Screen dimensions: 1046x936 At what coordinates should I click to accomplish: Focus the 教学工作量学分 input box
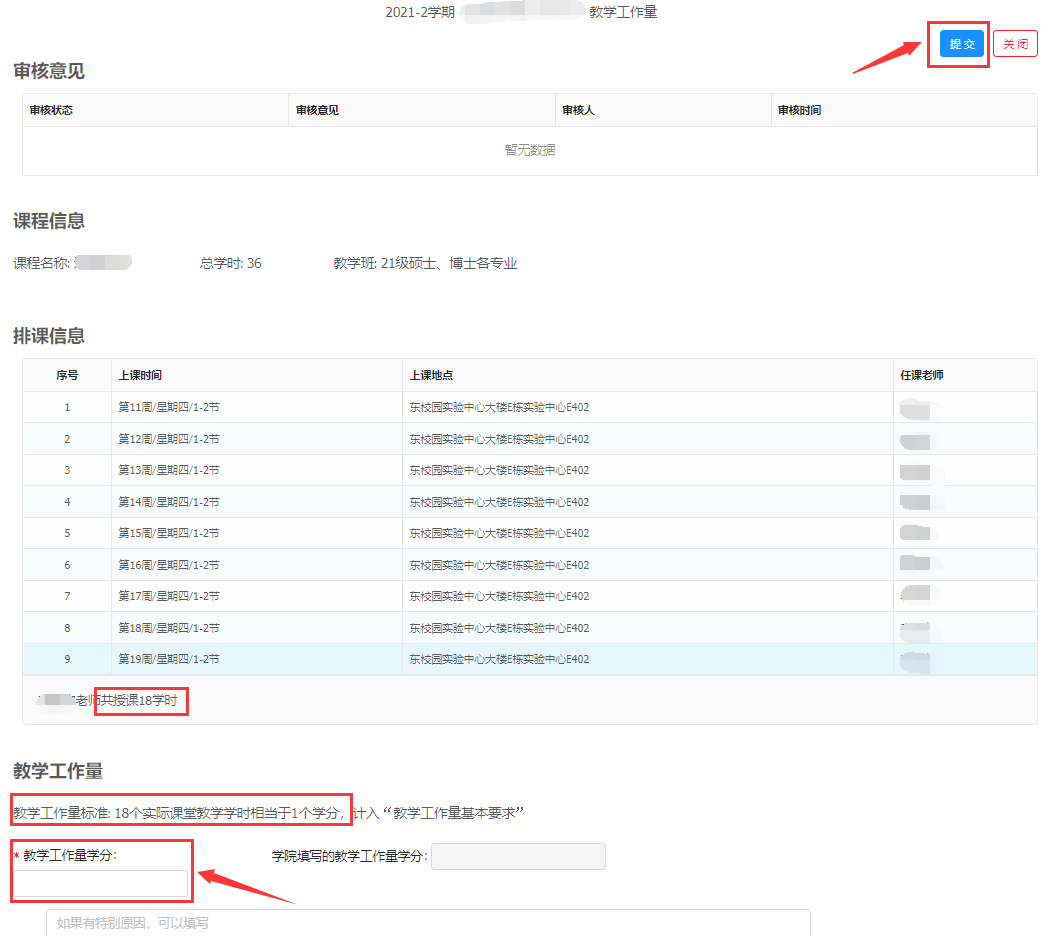pos(100,883)
